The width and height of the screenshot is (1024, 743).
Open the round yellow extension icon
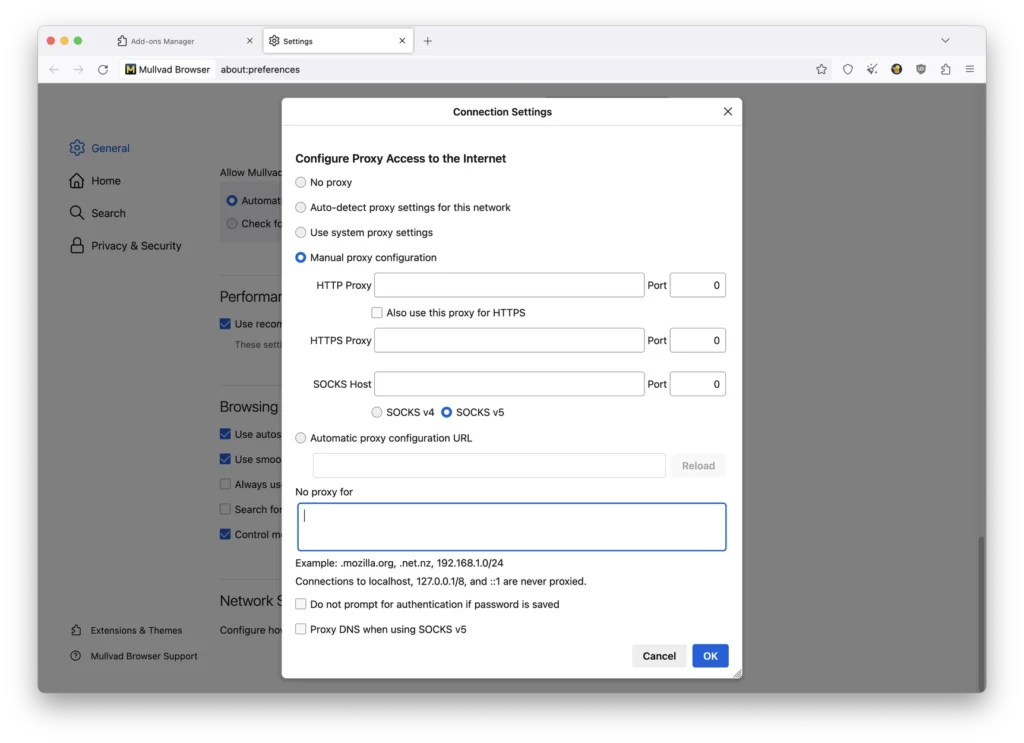(896, 69)
